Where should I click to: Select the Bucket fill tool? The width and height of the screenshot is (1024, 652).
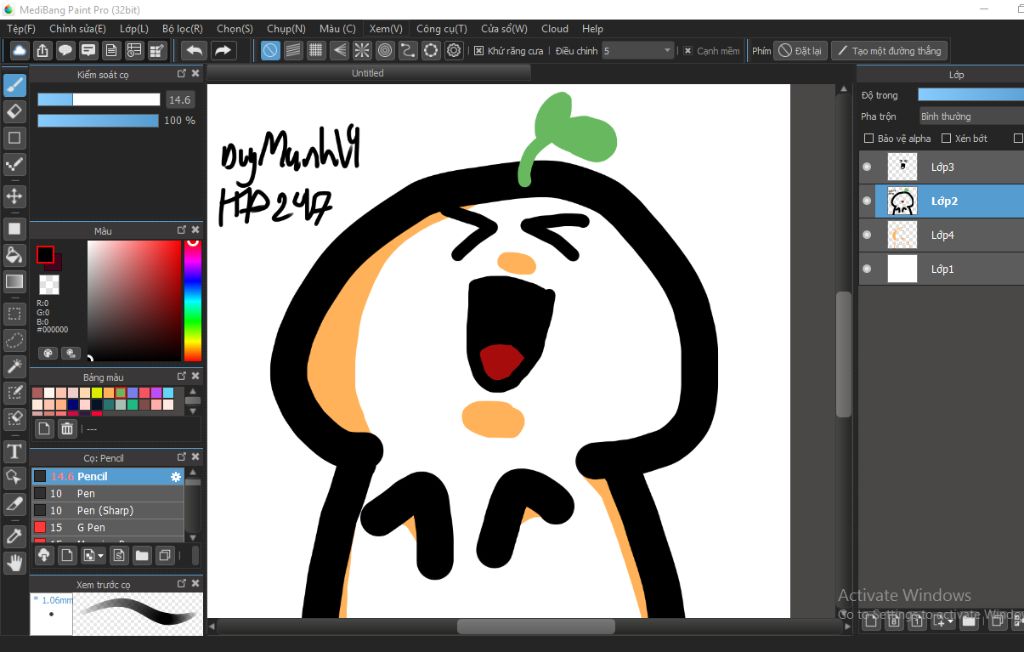click(x=15, y=255)
